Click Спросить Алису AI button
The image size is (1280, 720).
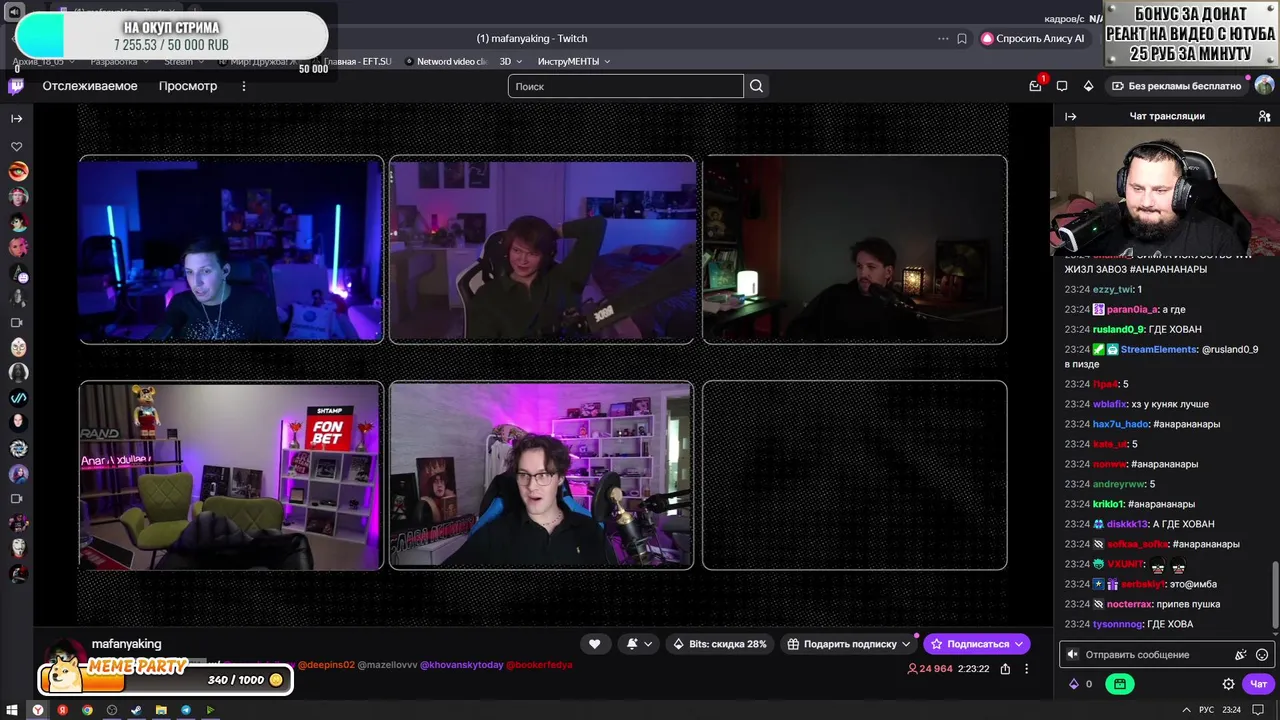tap(1032, 38)
